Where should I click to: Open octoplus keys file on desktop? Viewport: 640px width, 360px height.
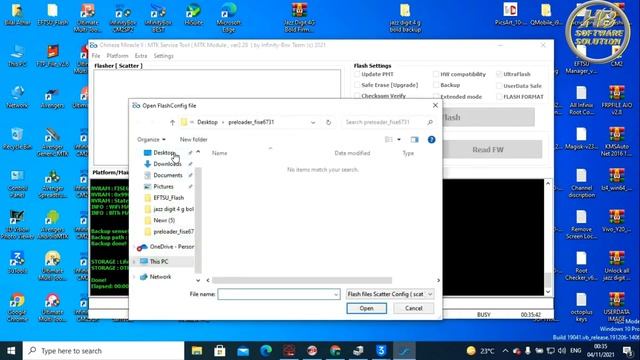tap(581, 307)
